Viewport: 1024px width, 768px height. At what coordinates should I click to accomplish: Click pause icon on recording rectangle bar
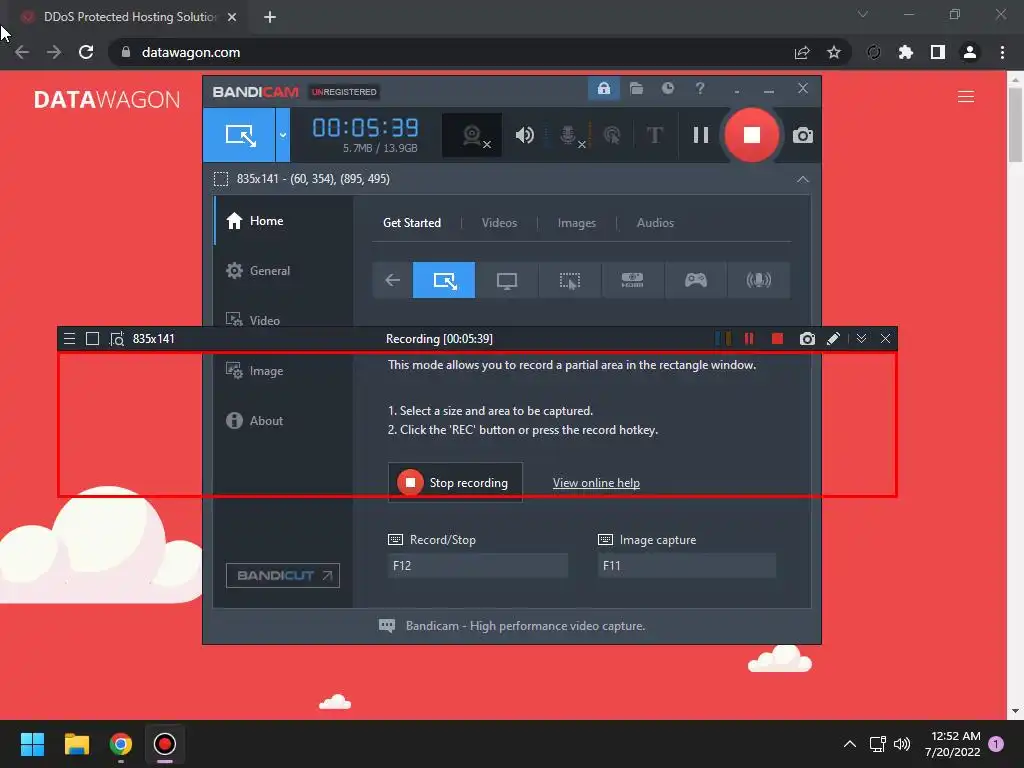tap(749, 338)
